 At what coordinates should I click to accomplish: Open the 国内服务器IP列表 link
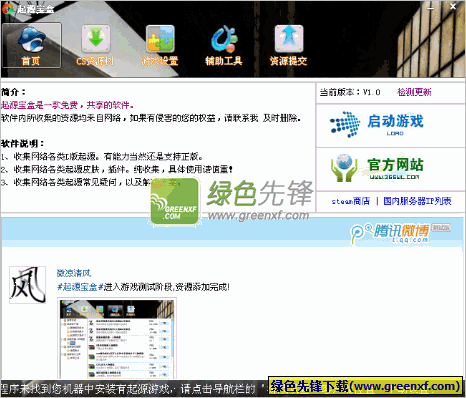tap(417, 201)
